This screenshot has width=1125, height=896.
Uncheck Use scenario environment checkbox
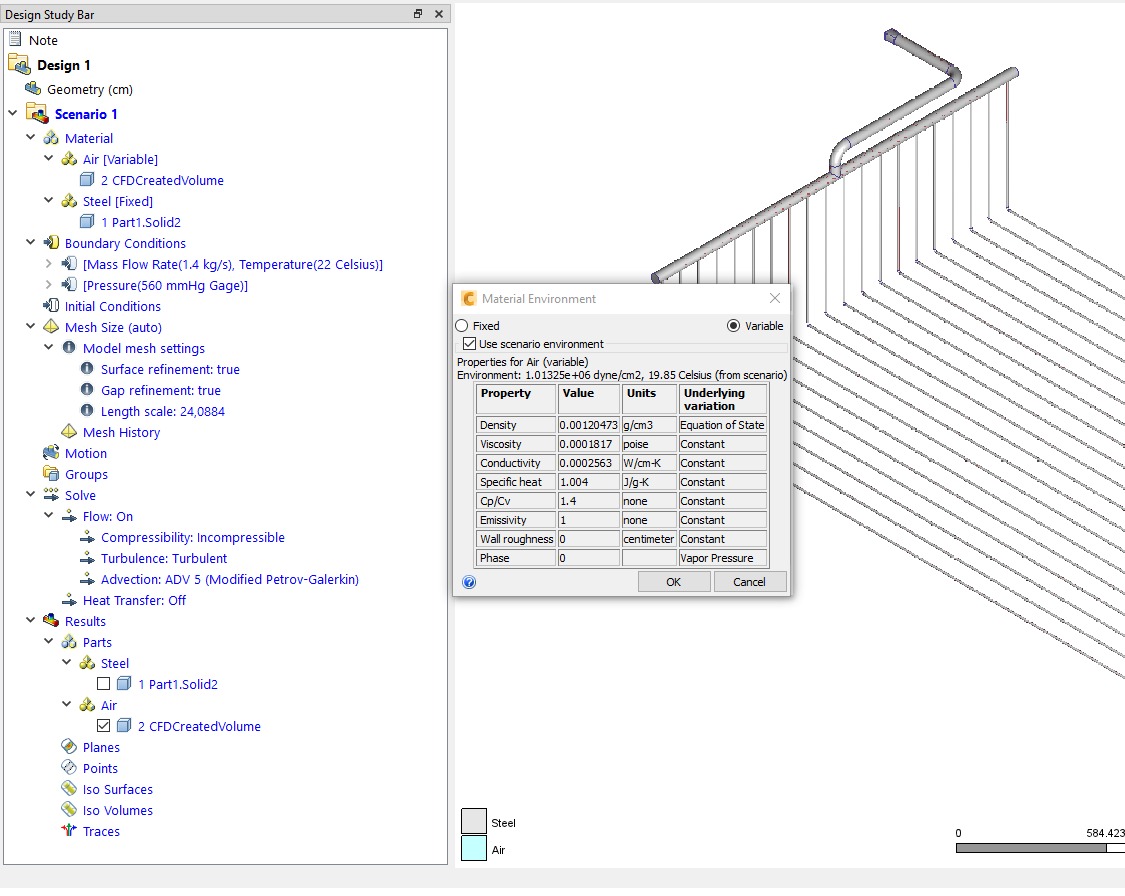tap(469, 344)
